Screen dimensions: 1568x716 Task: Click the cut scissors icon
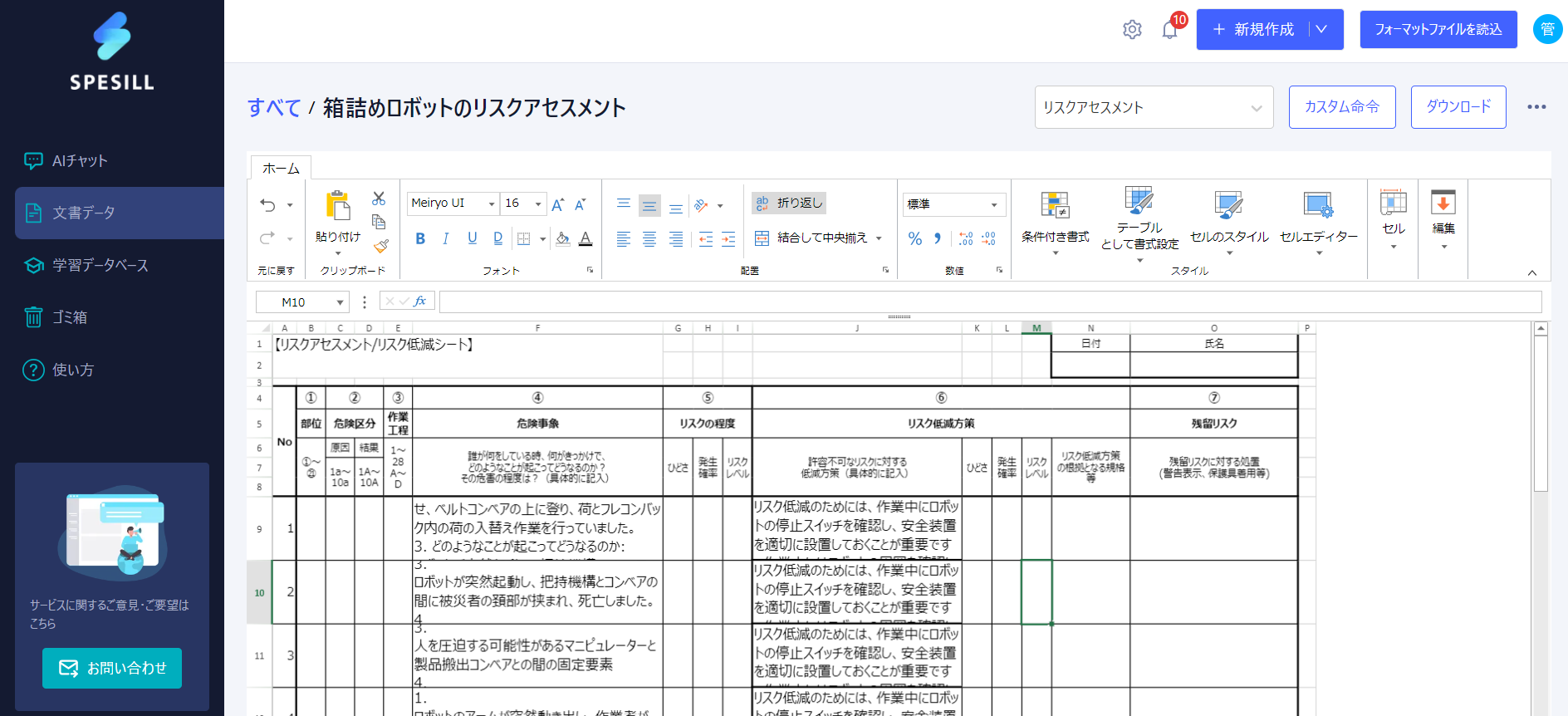(379, 199)
